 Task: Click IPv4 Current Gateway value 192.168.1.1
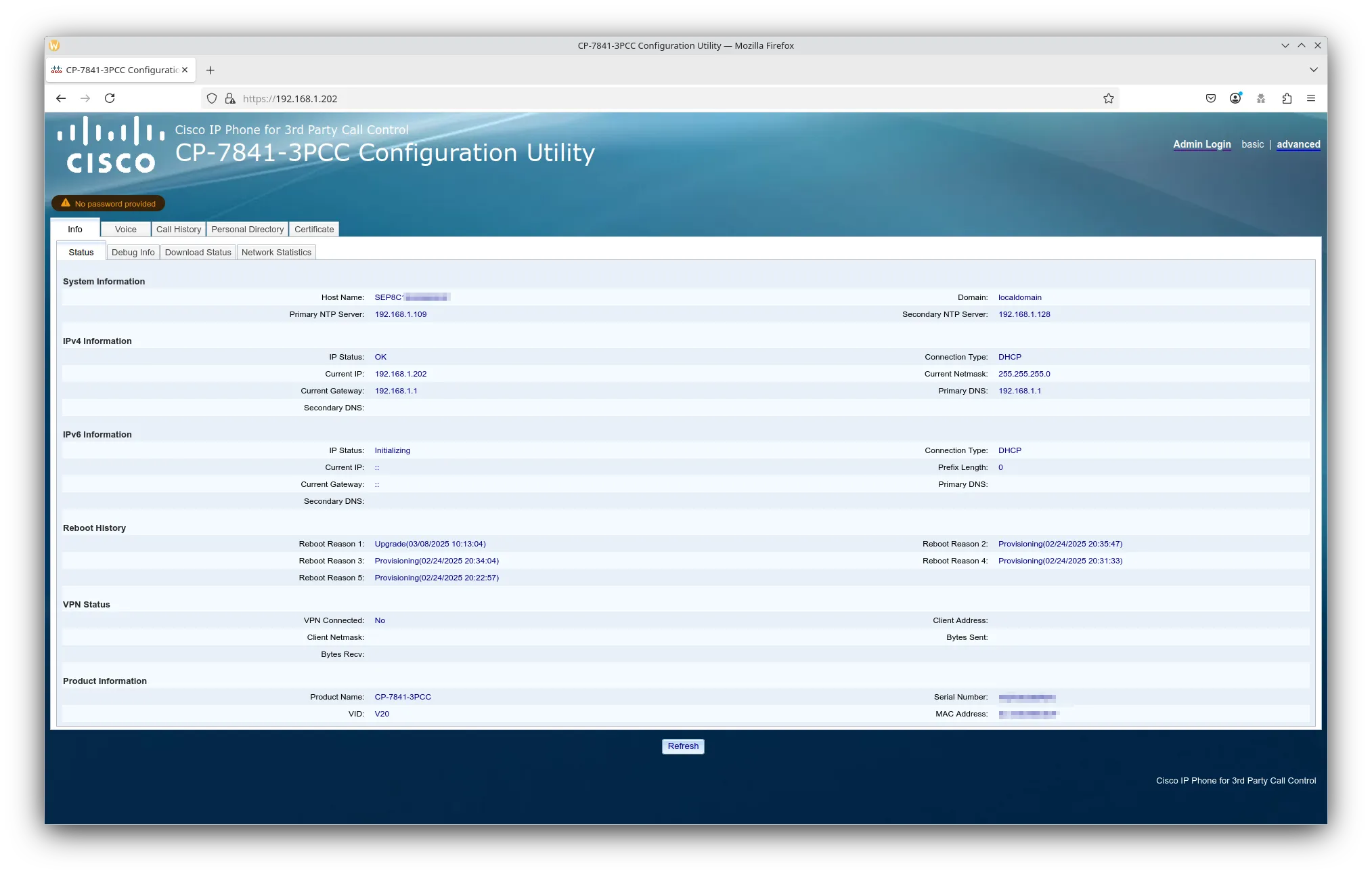tap(396, 391)
